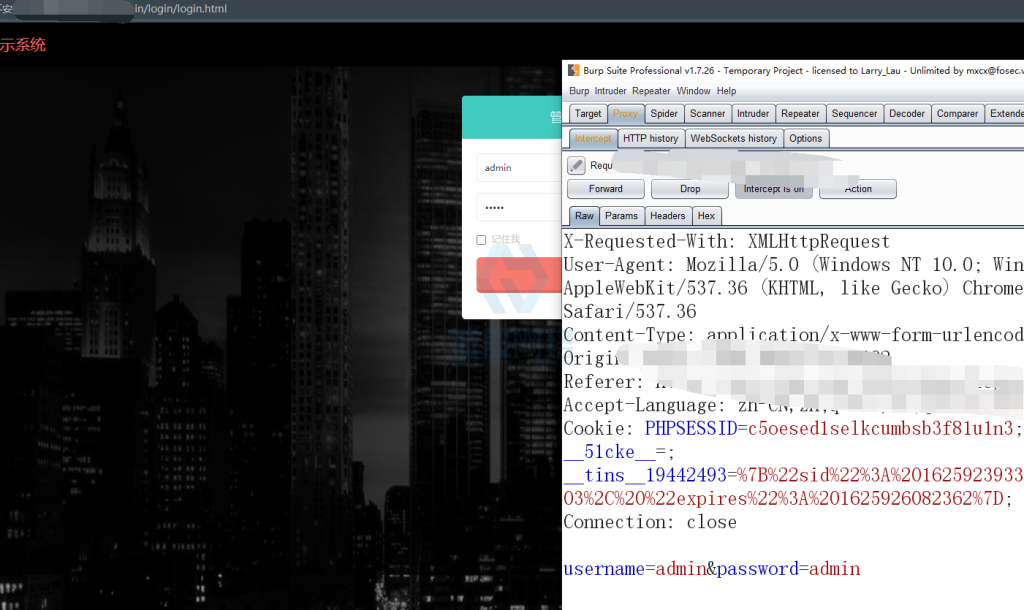1024x610 pixels.
Task: Select the Params view tab
Action: click(621, 216)
